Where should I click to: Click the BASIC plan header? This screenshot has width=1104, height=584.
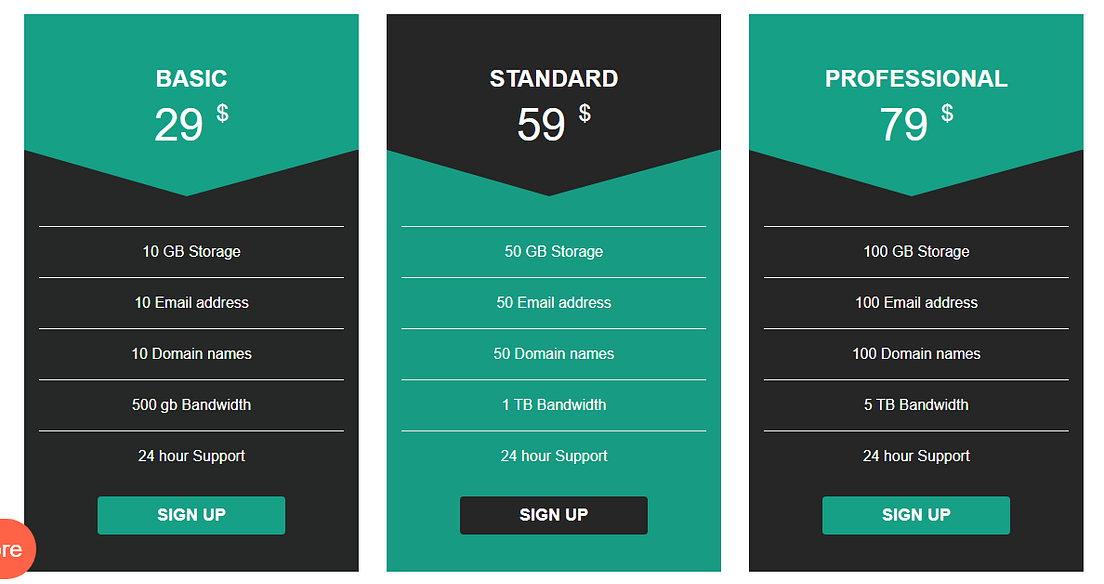click(191, 78)
